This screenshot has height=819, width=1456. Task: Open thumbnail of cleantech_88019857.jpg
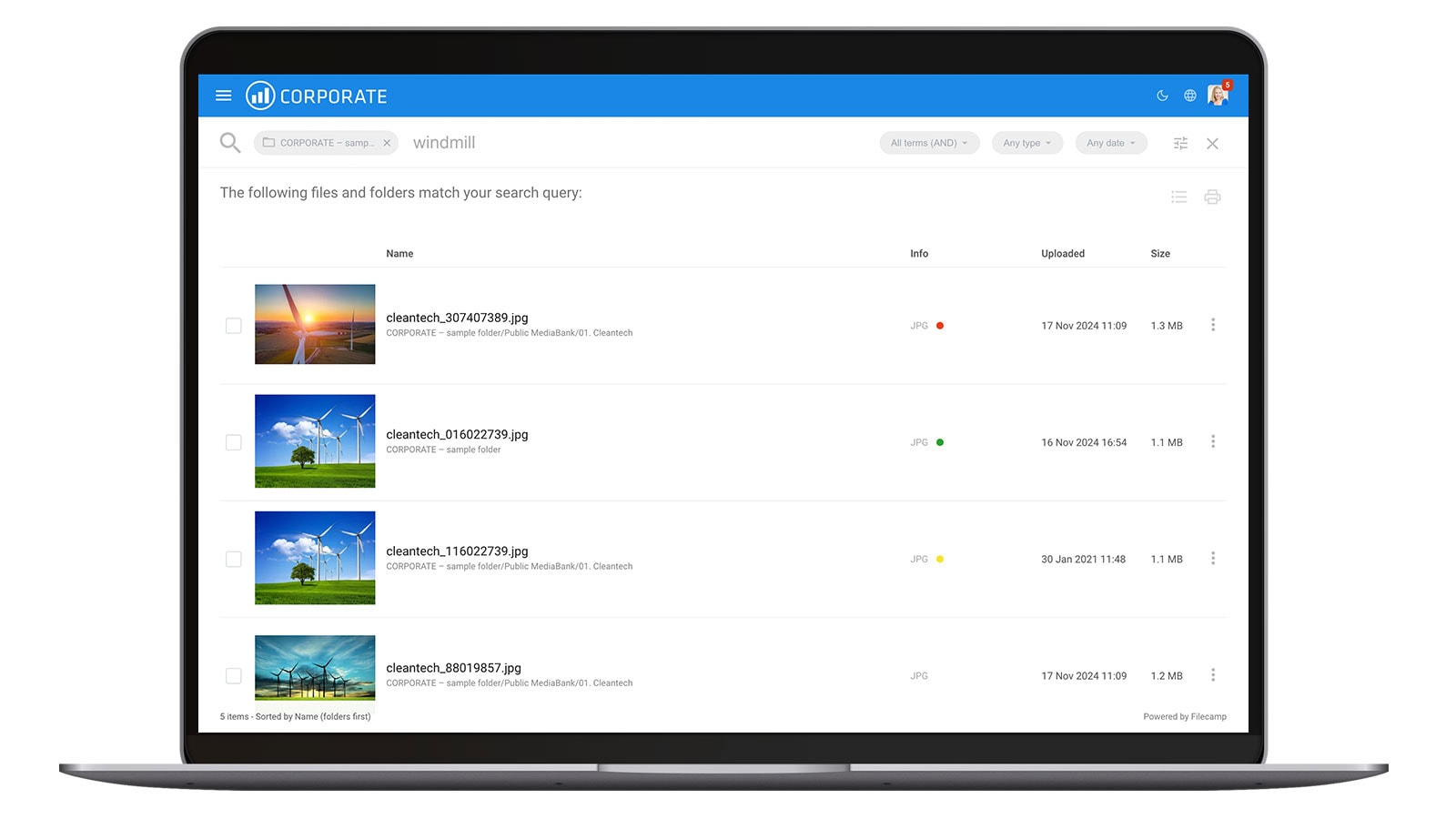coord(315,668)
